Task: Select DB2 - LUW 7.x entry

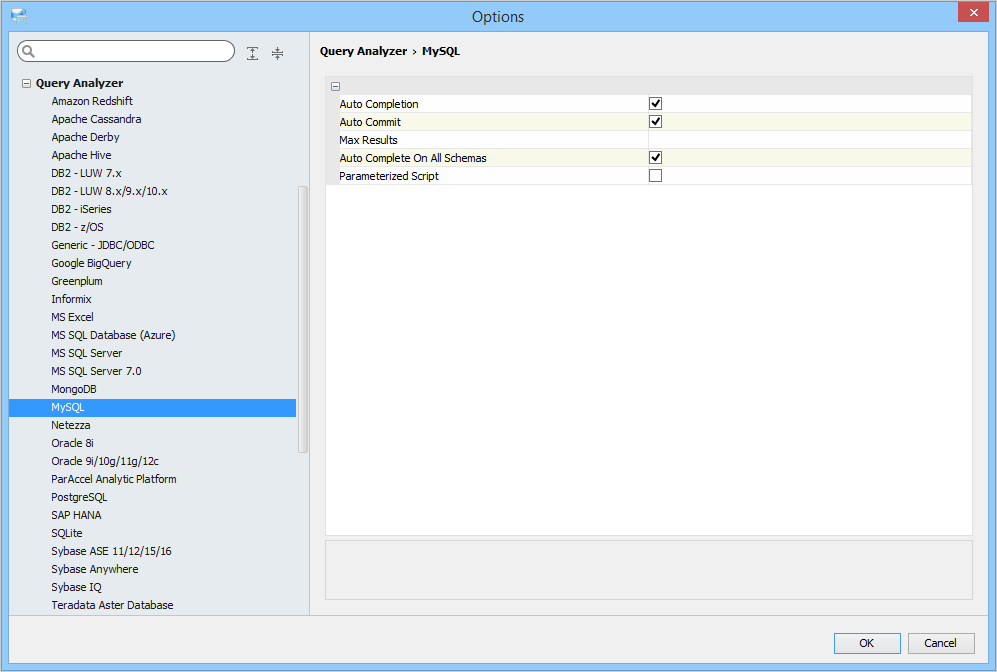Action: (x=86, y=173)
